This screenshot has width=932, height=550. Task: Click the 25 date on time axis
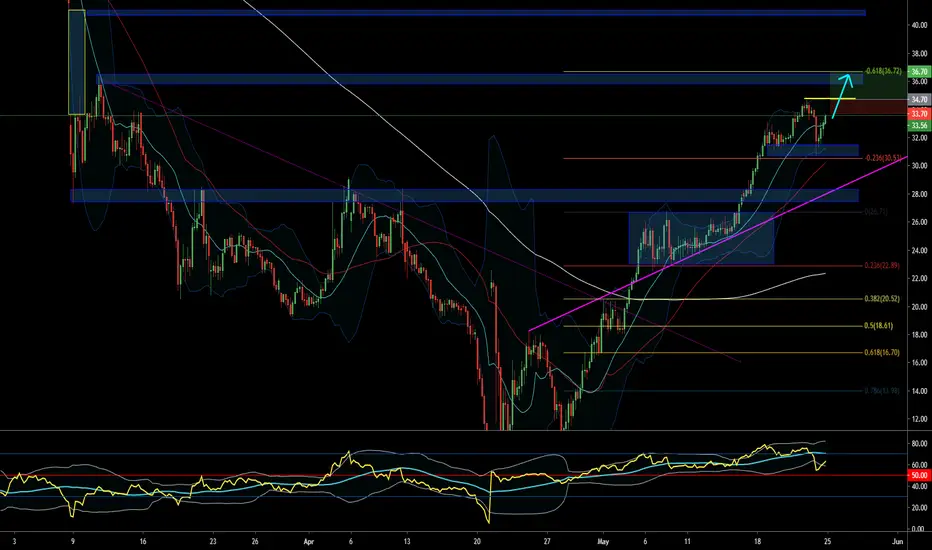coord(827,542)
